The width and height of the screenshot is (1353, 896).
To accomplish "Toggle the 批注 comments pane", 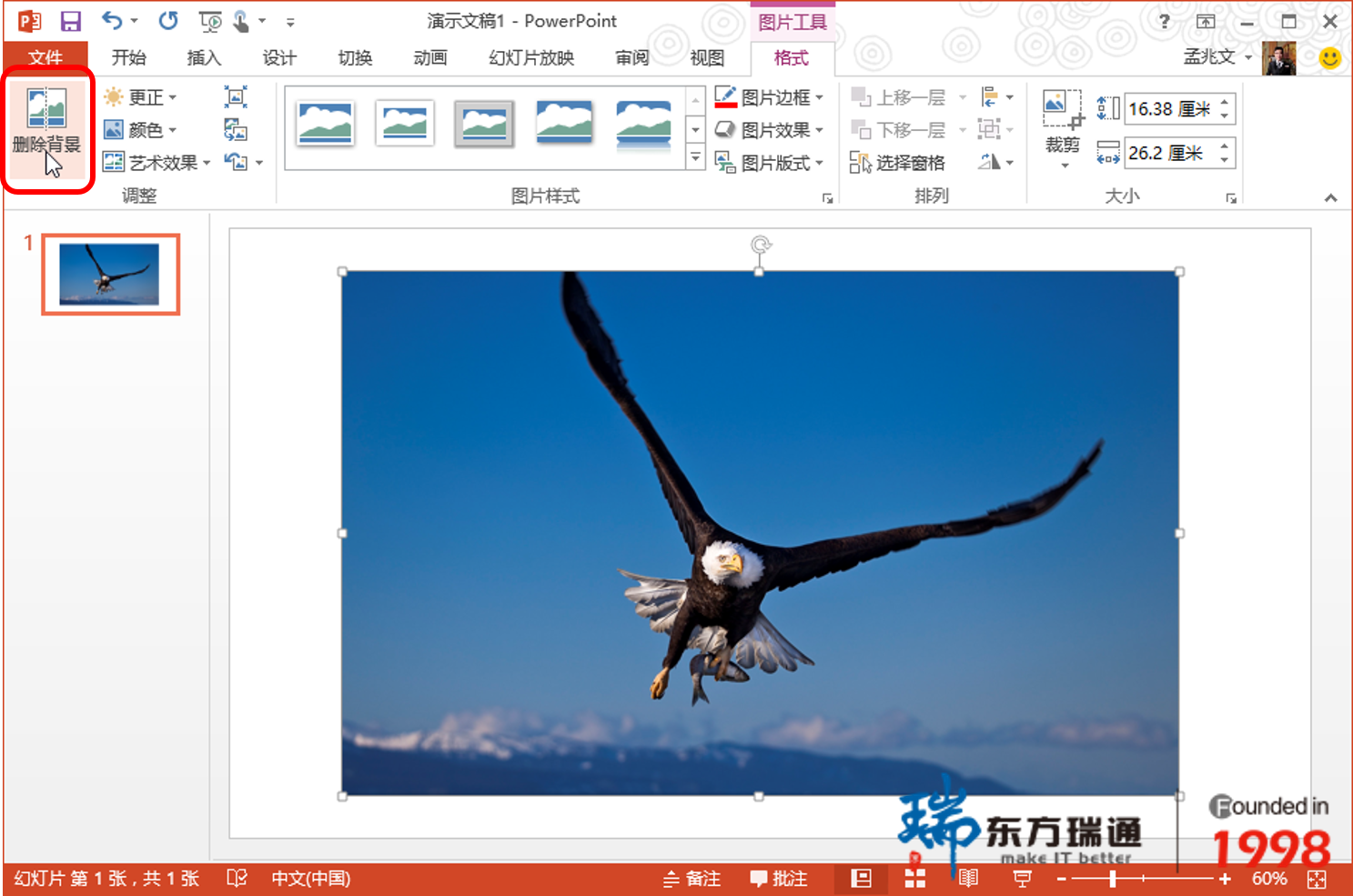I will [x=779, y=879].
